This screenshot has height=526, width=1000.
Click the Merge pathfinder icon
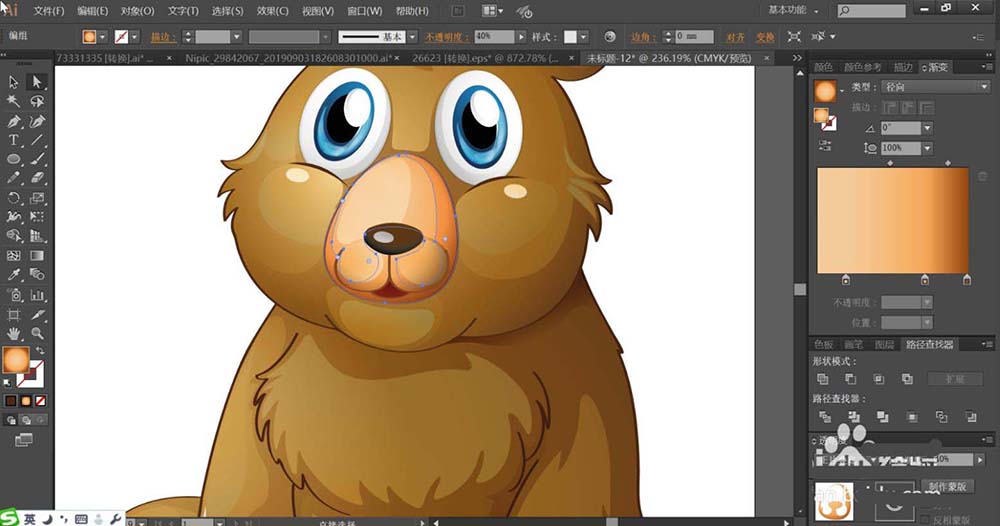tap(883, 417)
